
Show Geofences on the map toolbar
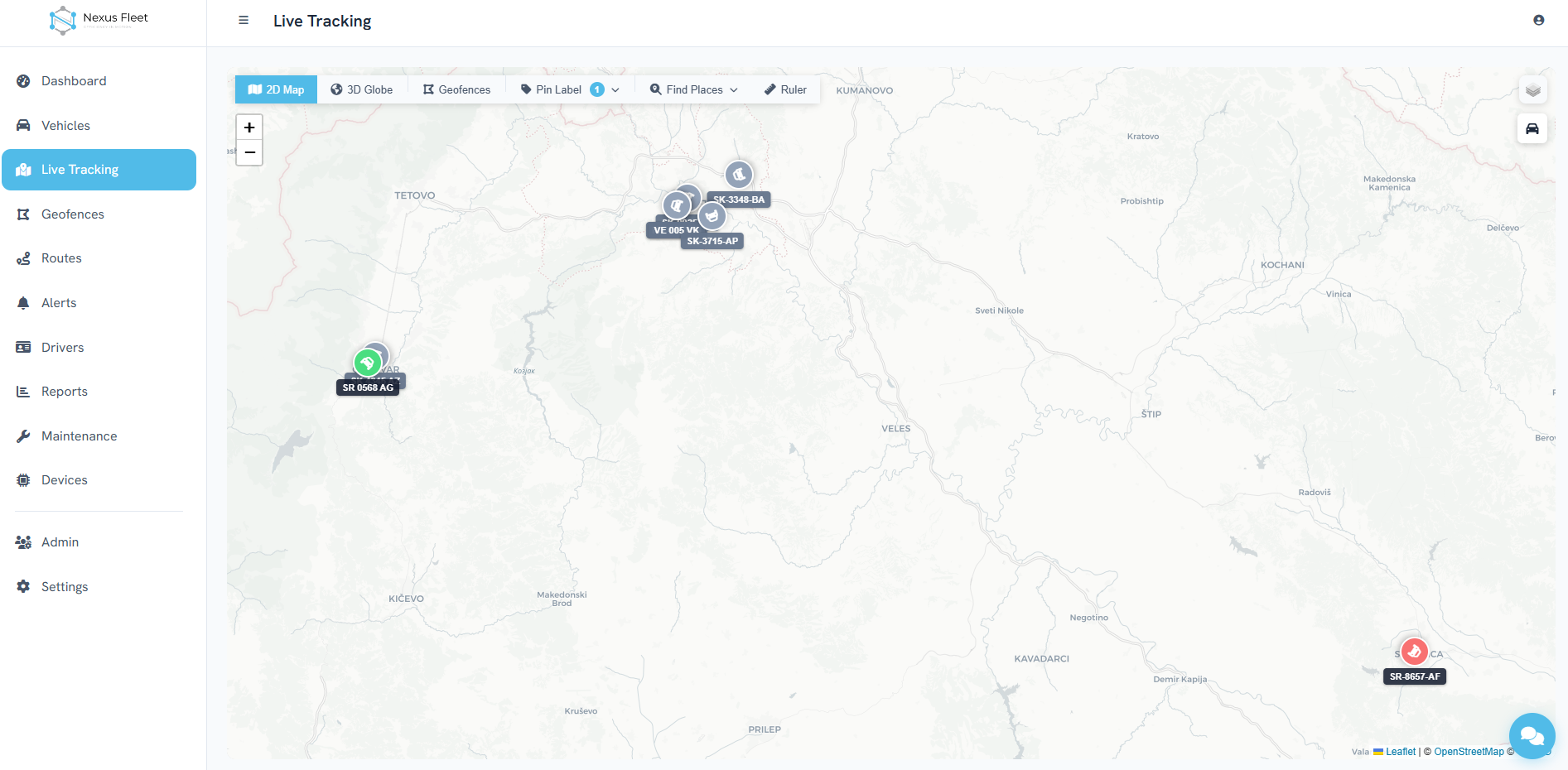(456, 89)
